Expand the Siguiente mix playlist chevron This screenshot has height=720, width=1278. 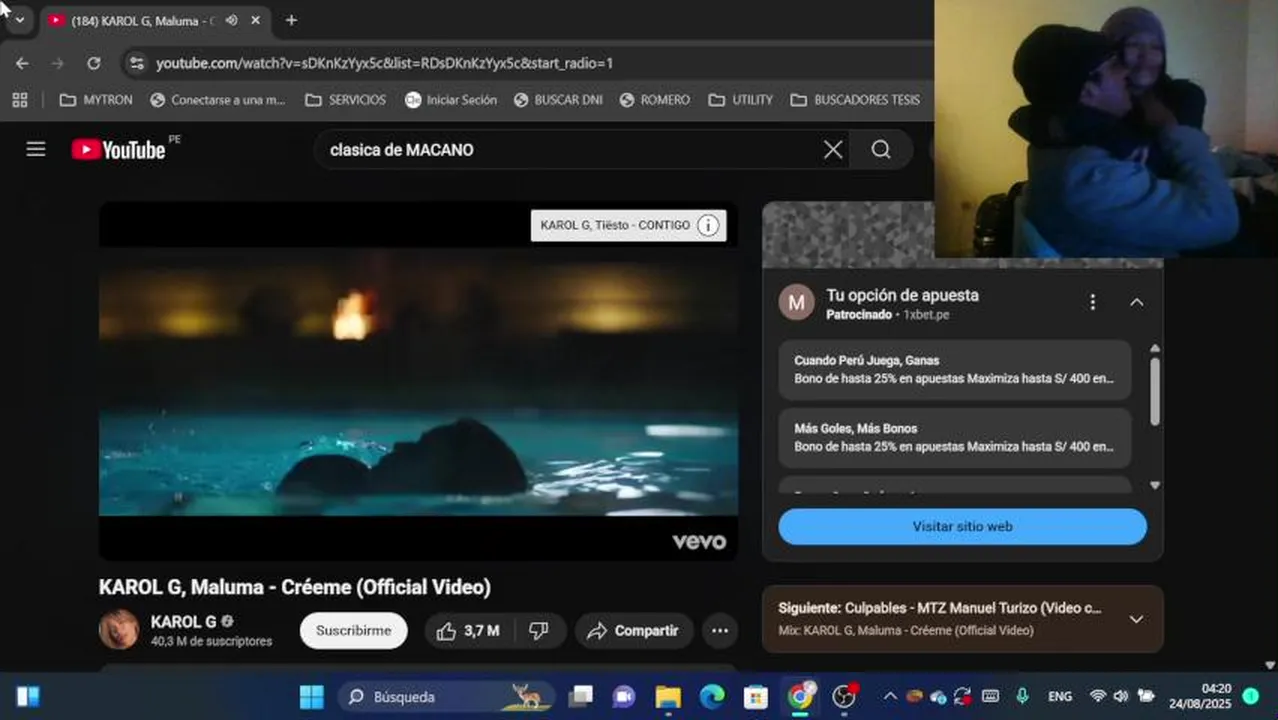point(1137,619)
